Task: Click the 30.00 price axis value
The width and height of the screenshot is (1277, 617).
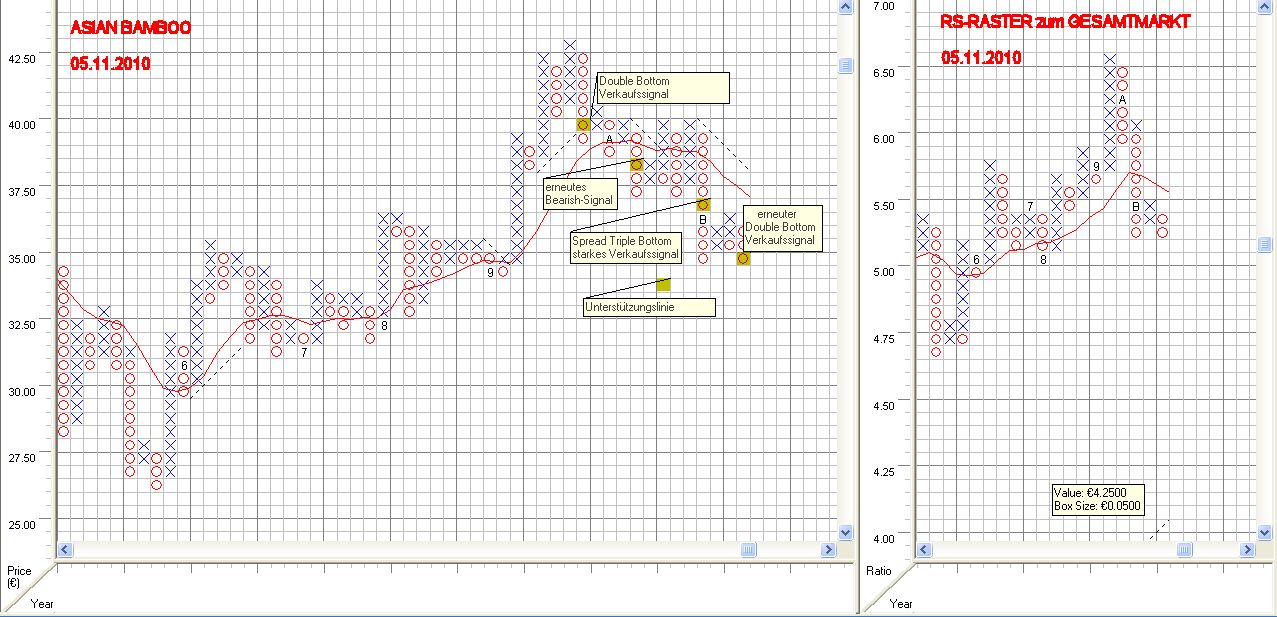Action: (22, 392)
